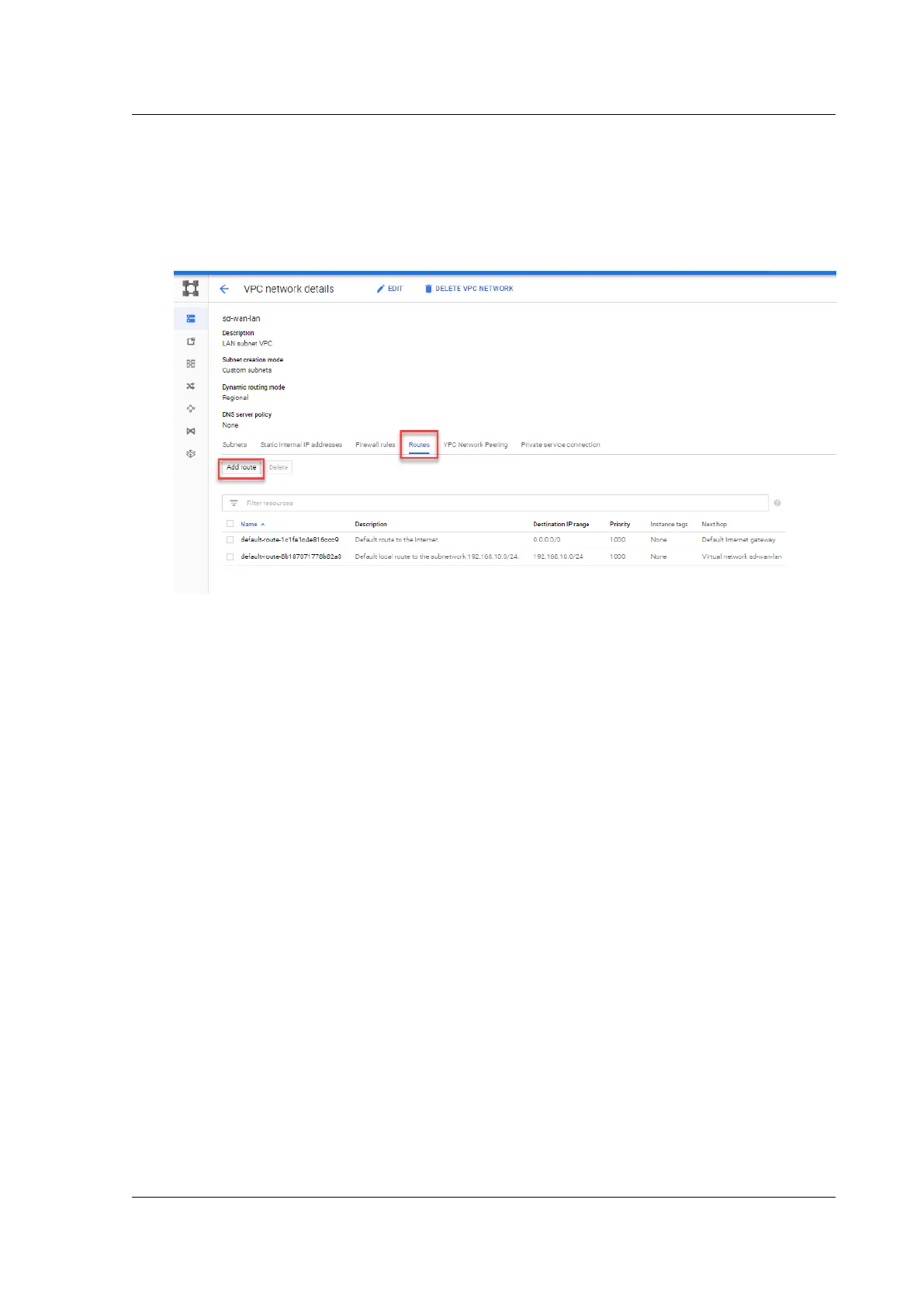
Task: Click the Add route button
Action: [x=241, y=467]
